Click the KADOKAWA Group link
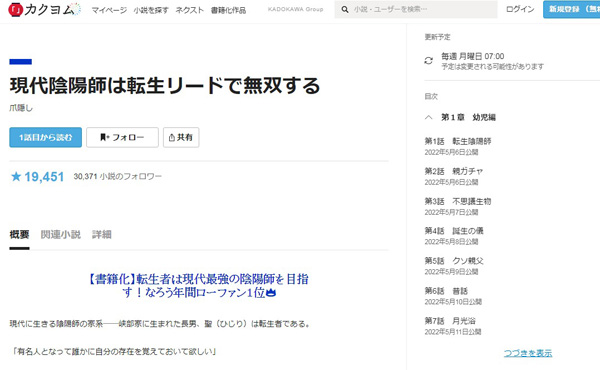Viewport: 600px width, 370px height. 295,9
